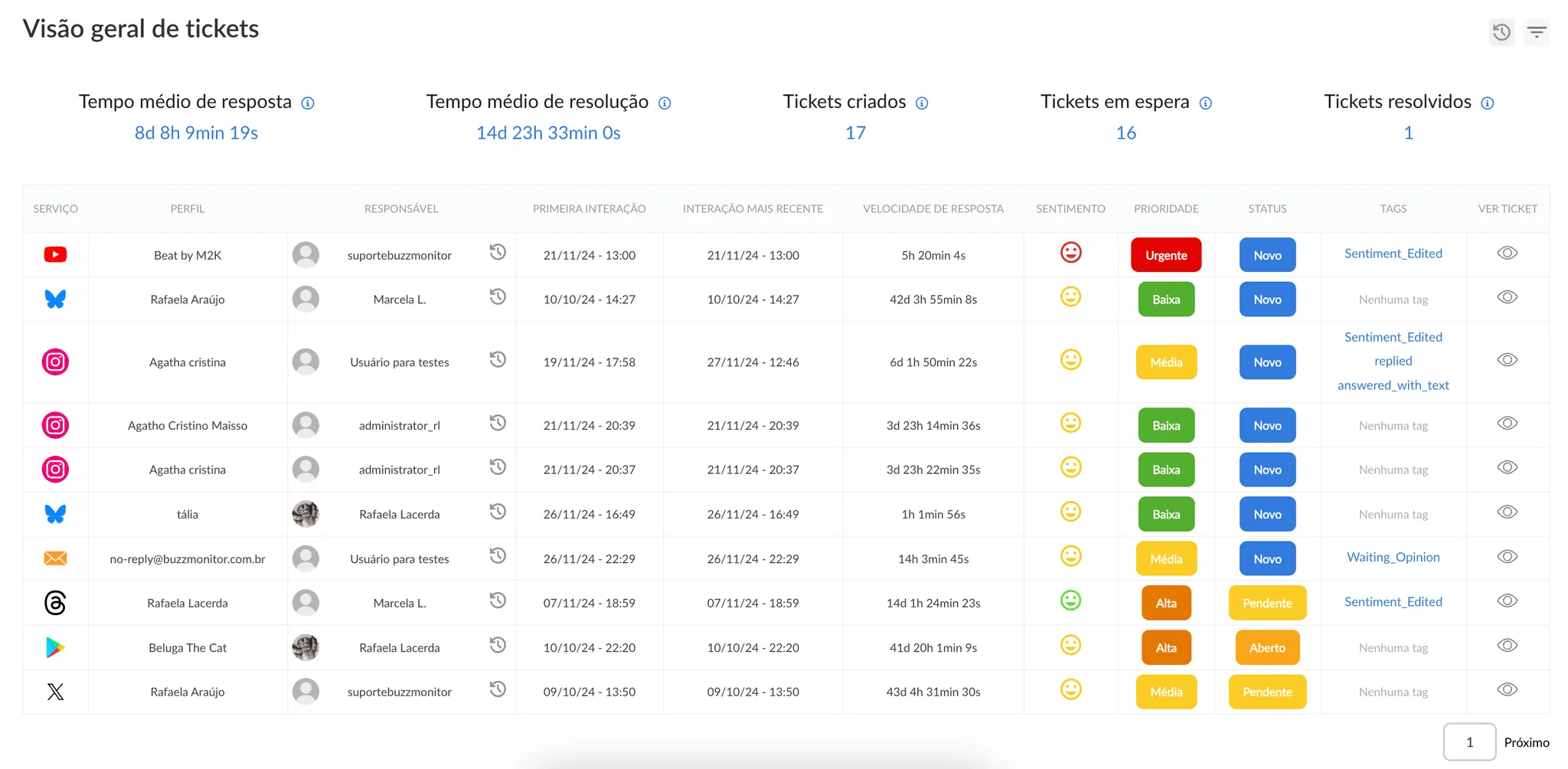This screenshot has height=769, width=1568.
Task: Click info icon beside Tempo médio de resposta
Action: (308, 103)
